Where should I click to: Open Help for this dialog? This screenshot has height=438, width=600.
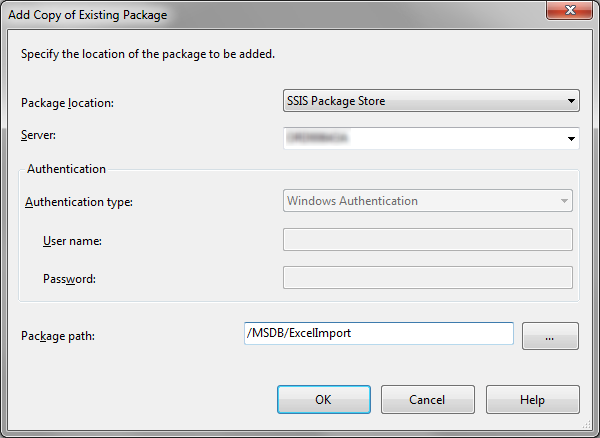click(x=533, y=400)
